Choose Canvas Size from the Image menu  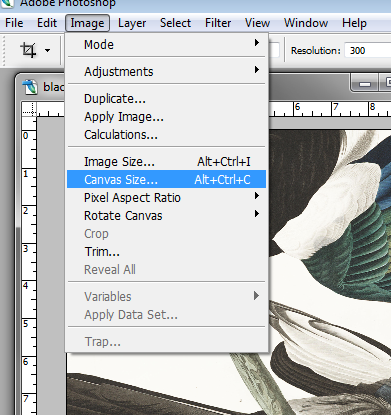(x=166, y=179)
